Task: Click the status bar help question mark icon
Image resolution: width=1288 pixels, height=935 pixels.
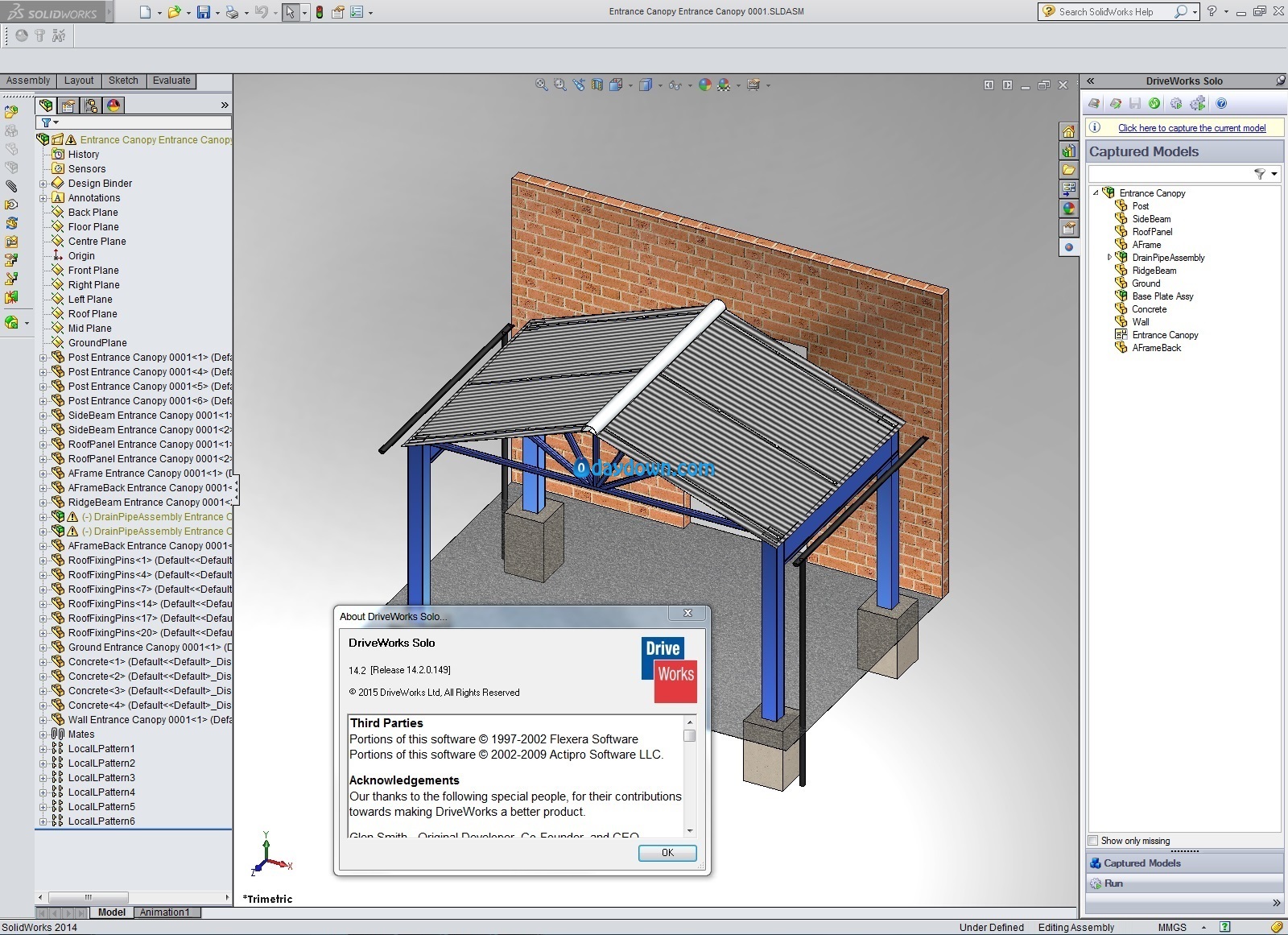Action: click(x=1224, y=927)
